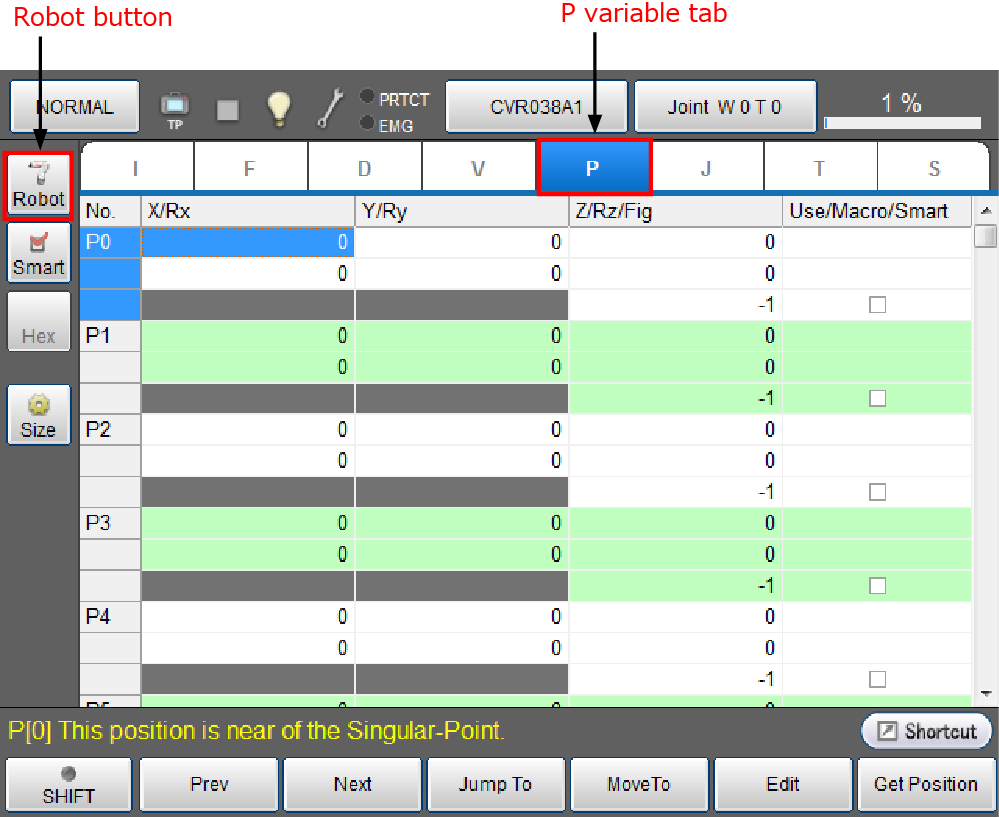
Task: Click the Get Position button
Action: pos(926,785)
